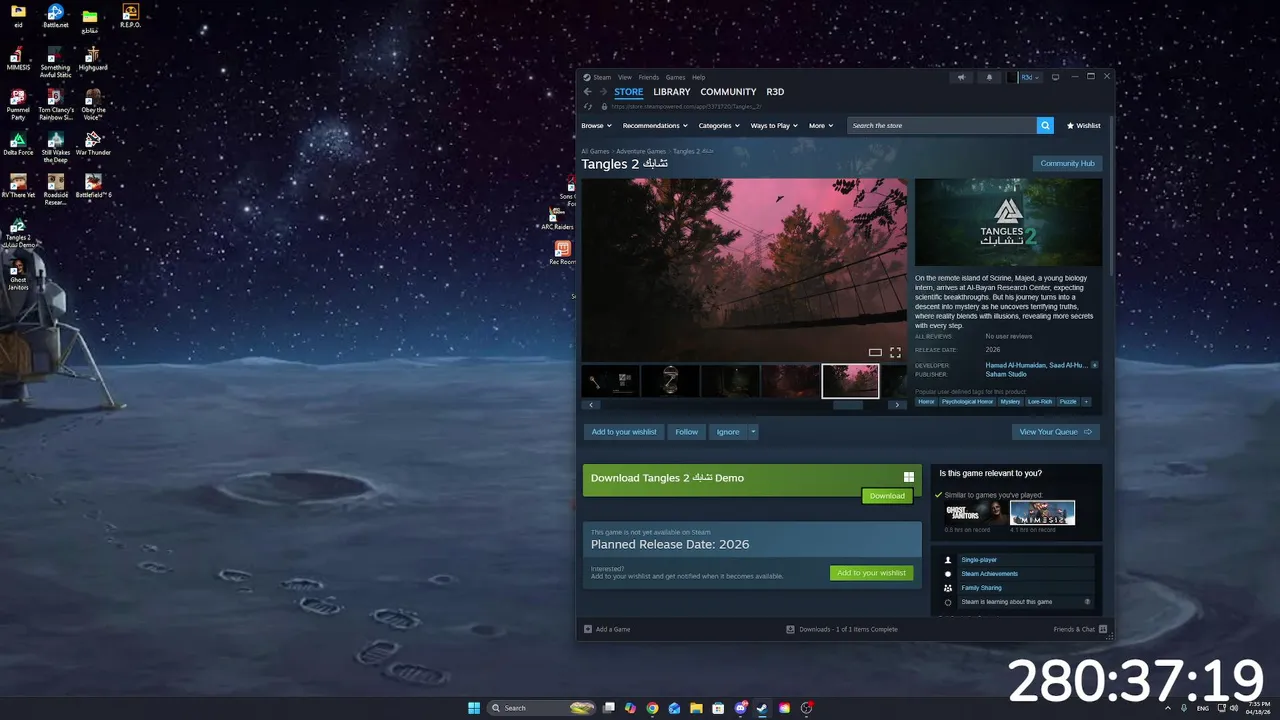Expand the Recommendations dropdown
The image size is (1280, 720).
[x=655, y=126]
